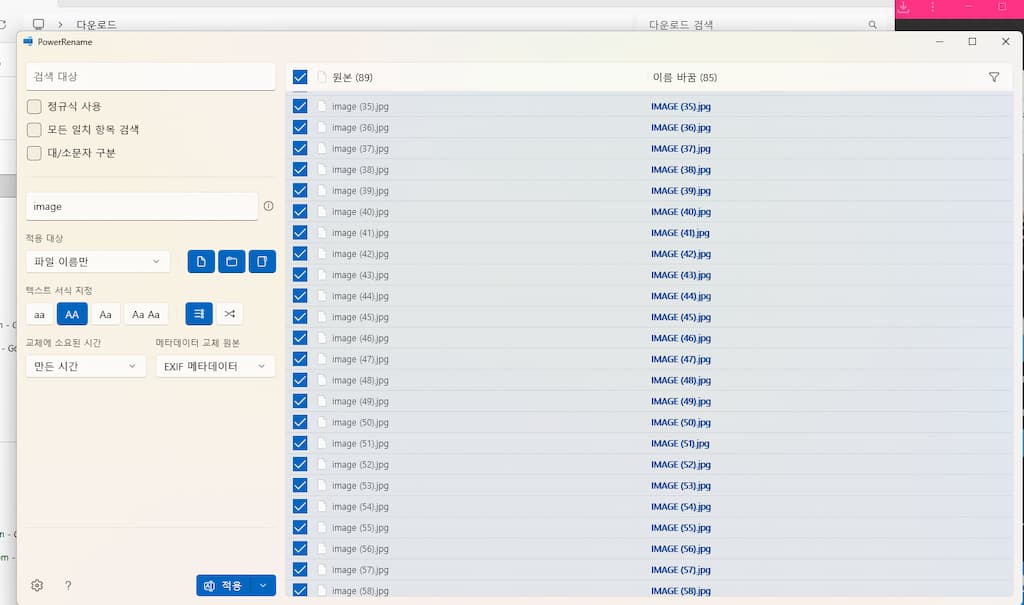This screenshot has width=1024, height=605.
Task: Enable the 정규식 사용 checkbox
Action: (34, 106)
